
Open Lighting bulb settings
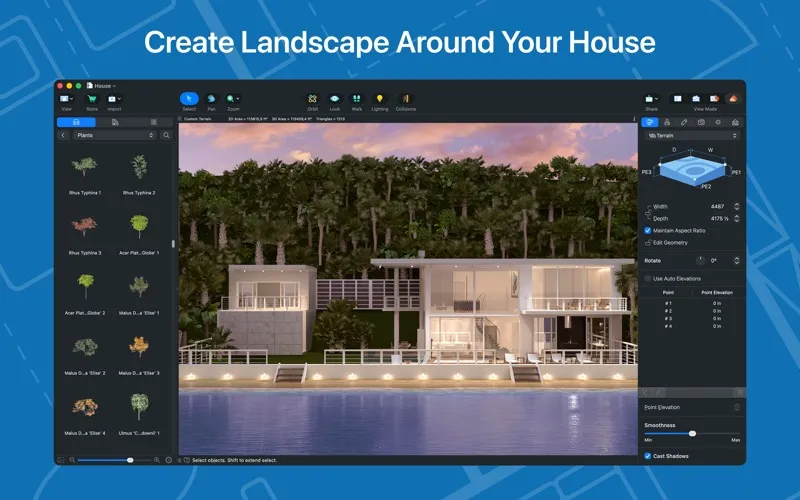[380, 99]
